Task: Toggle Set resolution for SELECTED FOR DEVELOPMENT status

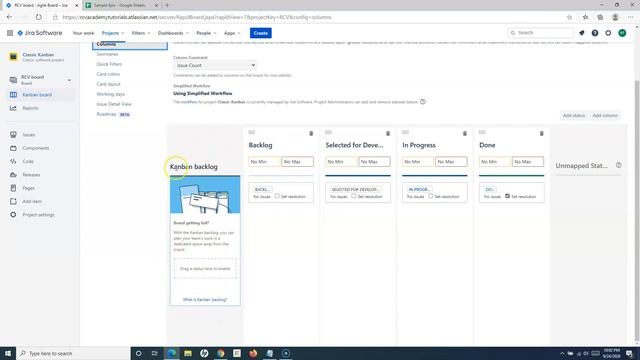Action: click(353, 196)
